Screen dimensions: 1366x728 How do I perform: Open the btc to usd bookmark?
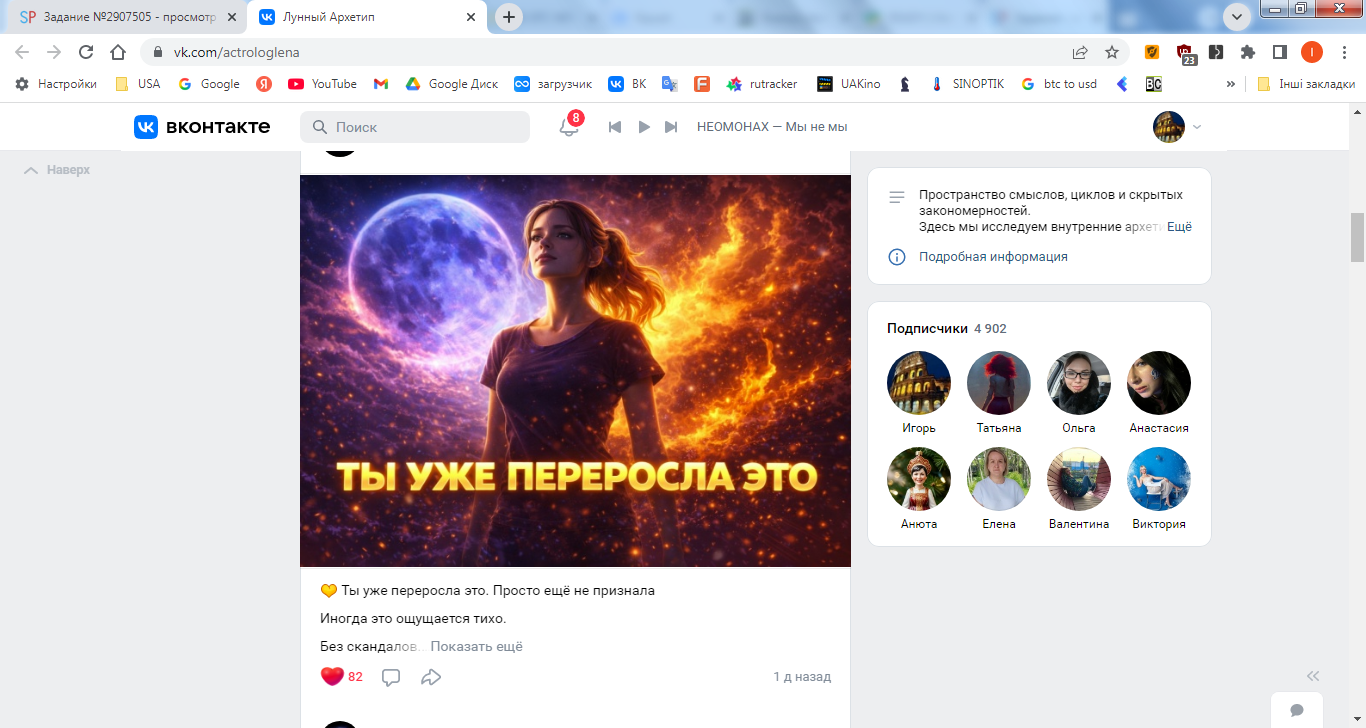pos(1058,84)
